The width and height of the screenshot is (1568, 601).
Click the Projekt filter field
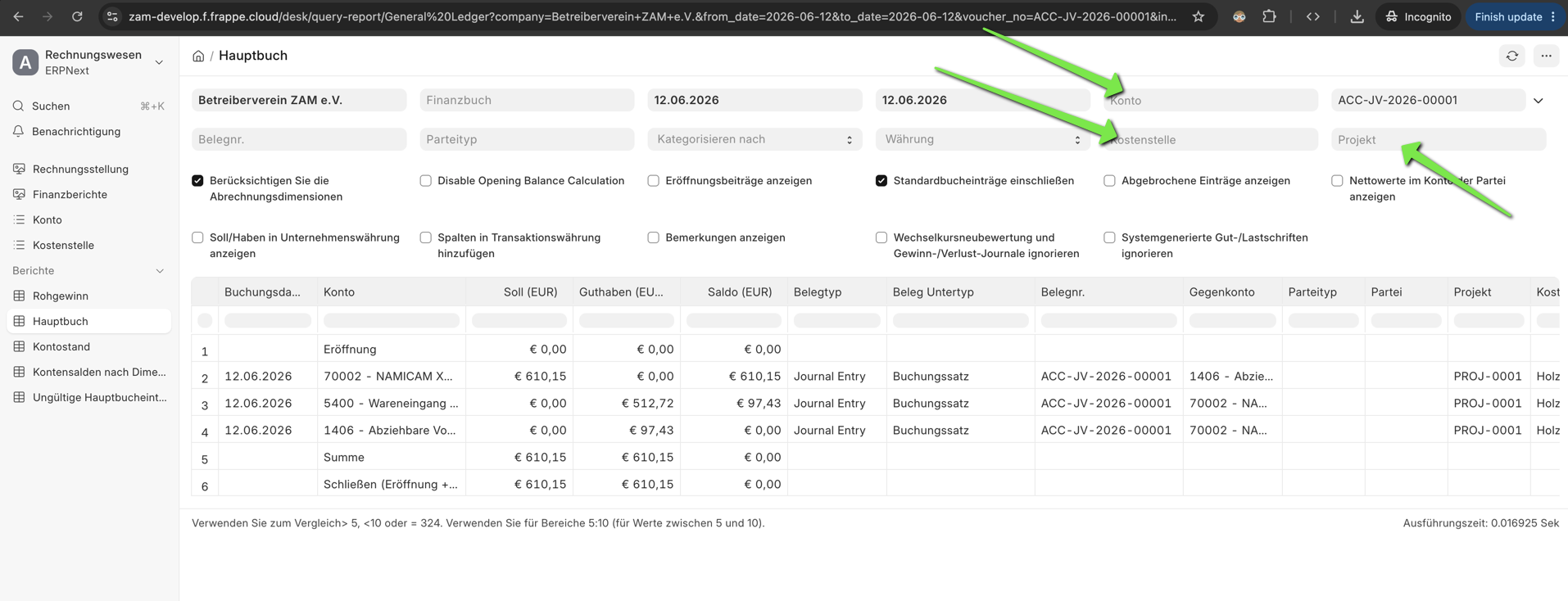point(1439,139)
